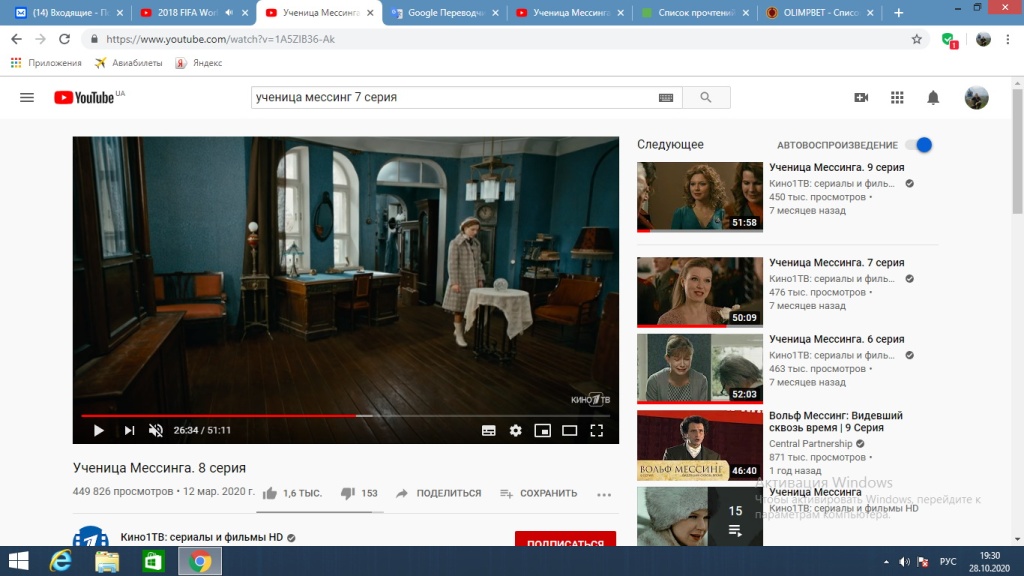Viewport: 1024px width, 576px height.
Task: Open the Central Partnership channel link
Action: [810, 443]
